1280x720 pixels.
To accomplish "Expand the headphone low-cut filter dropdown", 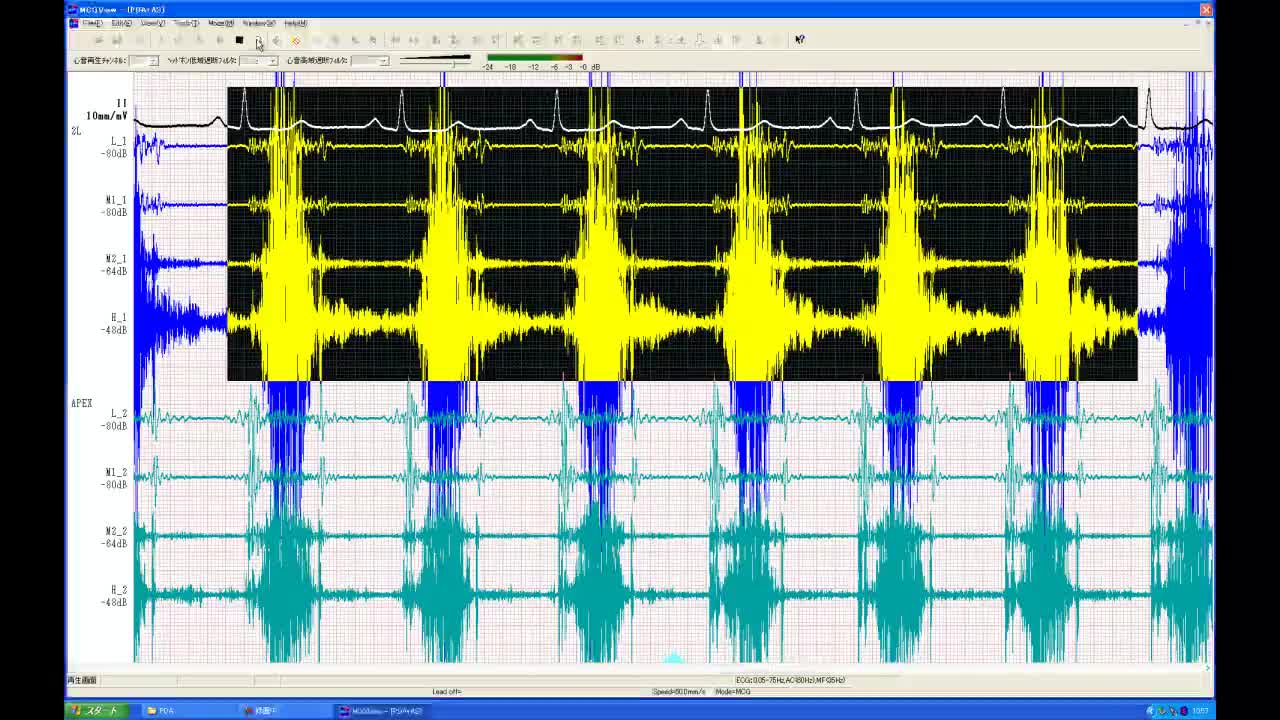I will (x=271, y=61).
